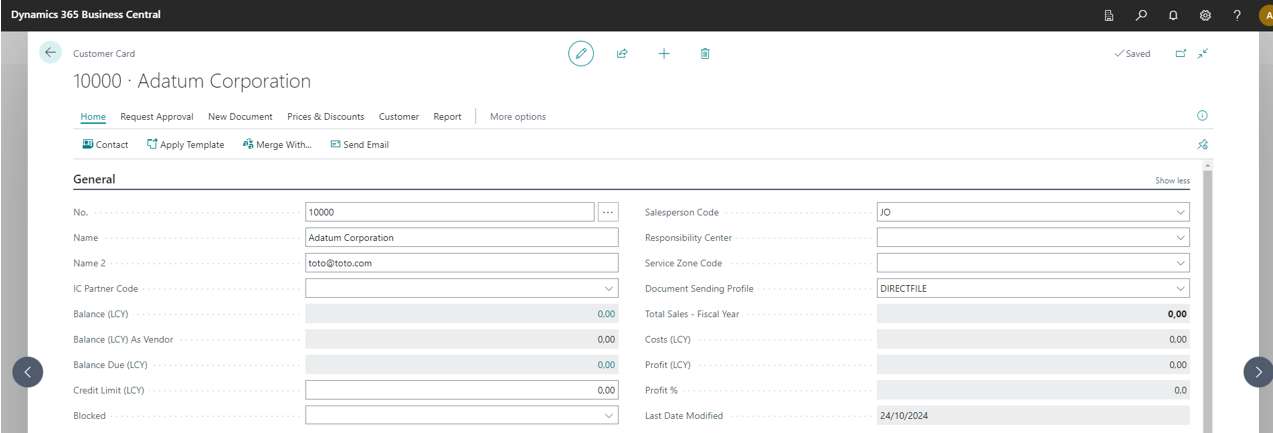
Task: Click the share icon in header
Action: 622,54
